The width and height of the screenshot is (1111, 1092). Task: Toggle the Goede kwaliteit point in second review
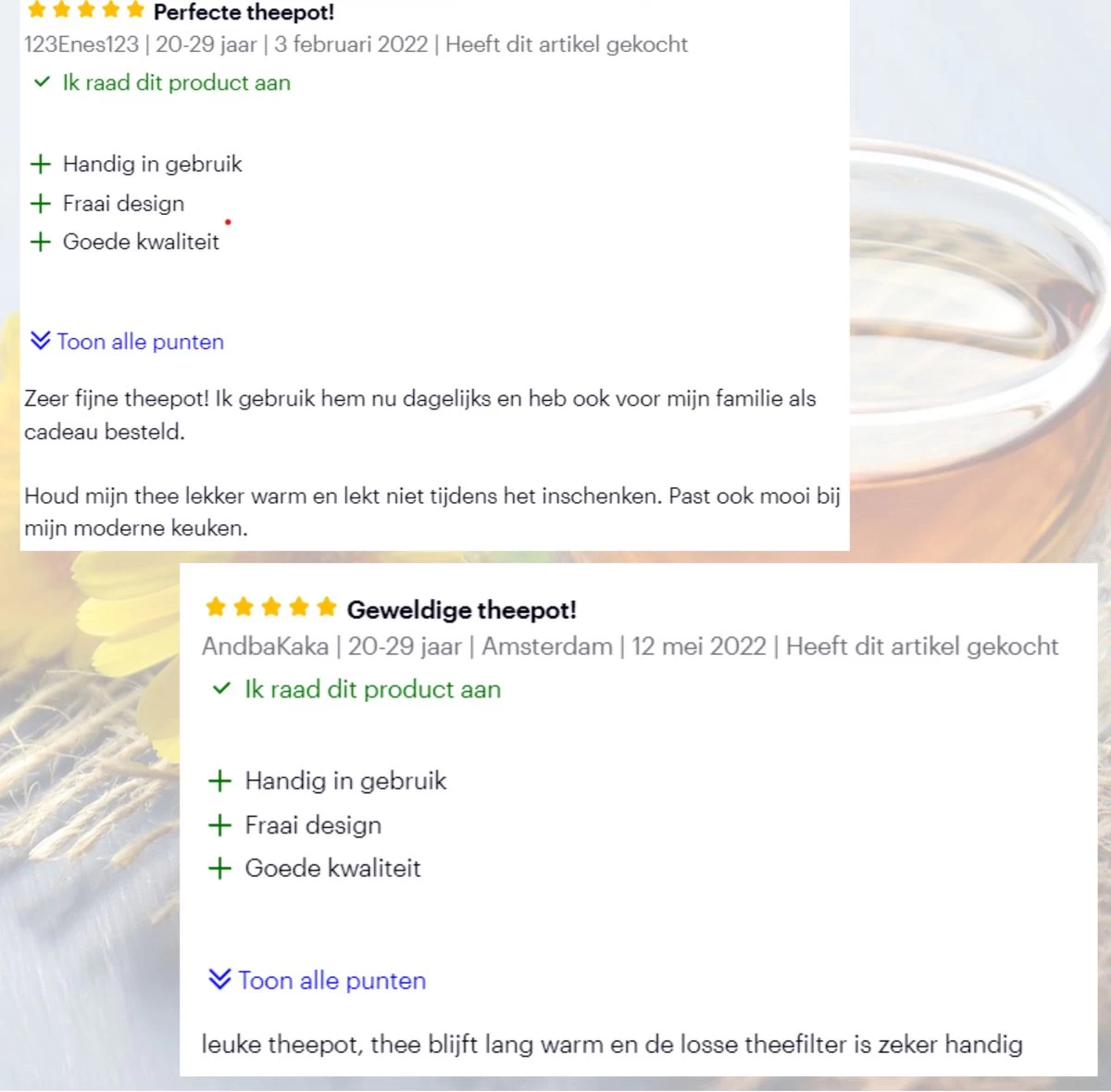[x=219, y=868]
